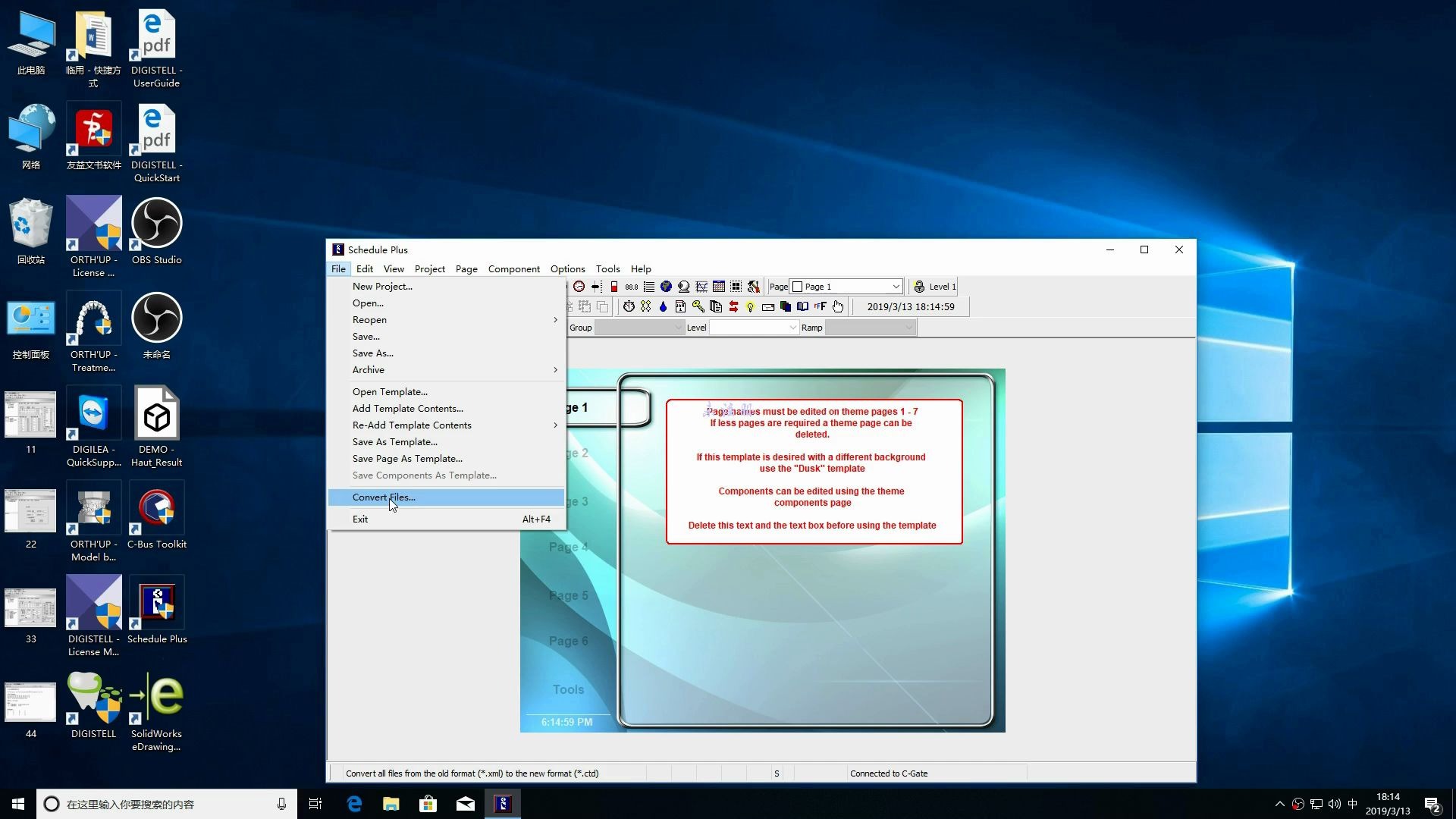Choose New Project from File menu
Screen dimensions: 1456x819
[x=446, y=287]
